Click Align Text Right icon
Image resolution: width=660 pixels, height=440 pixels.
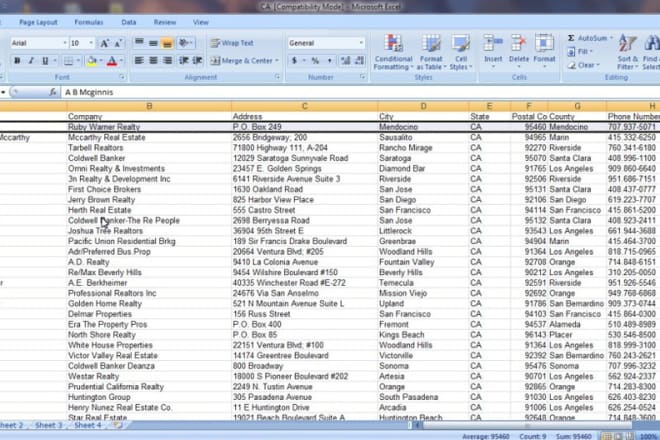(168, 61)
